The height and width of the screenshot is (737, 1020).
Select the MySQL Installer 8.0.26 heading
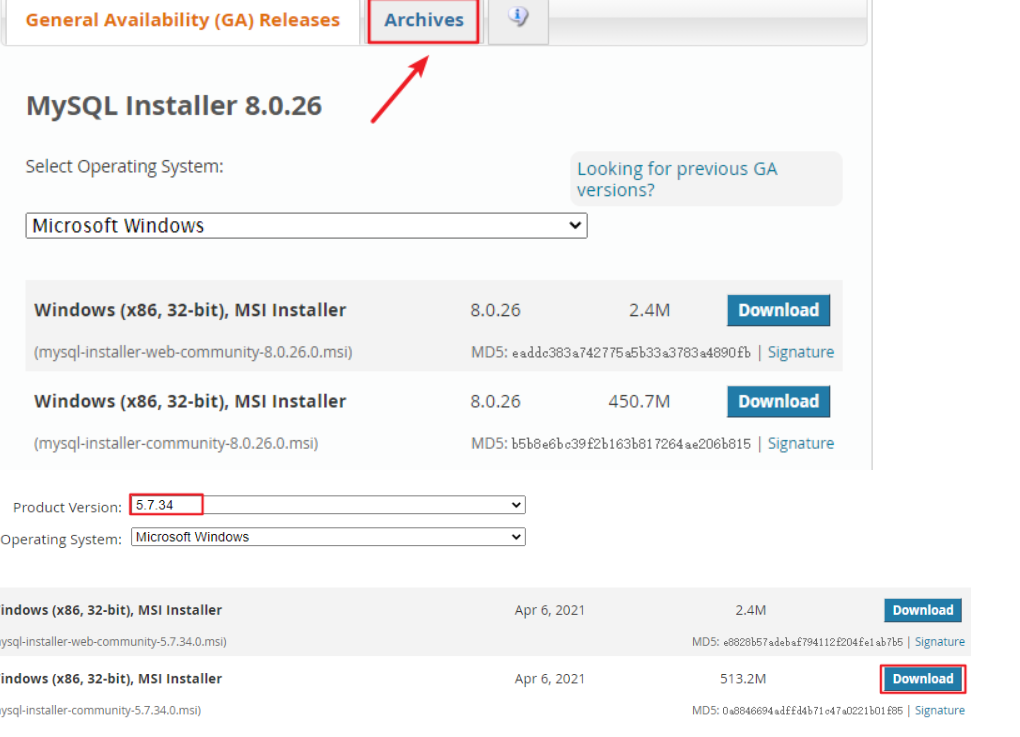[x=174, y=105]
